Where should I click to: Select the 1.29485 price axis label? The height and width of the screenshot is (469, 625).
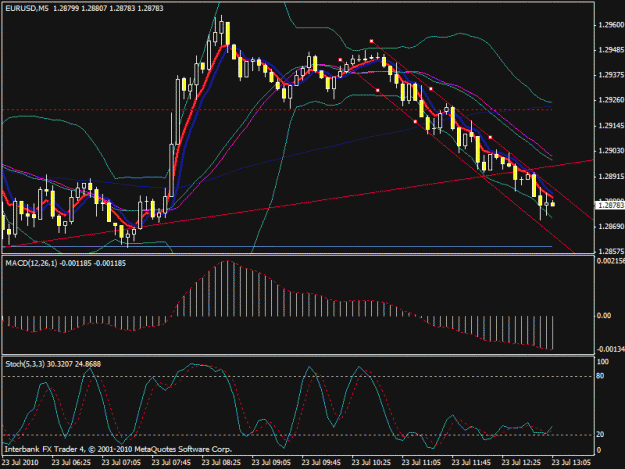click(611, 50)
